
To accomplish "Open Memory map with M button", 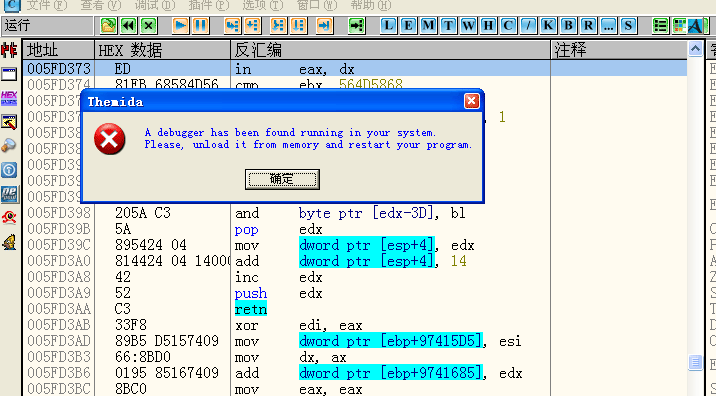I will pos(428,25).
